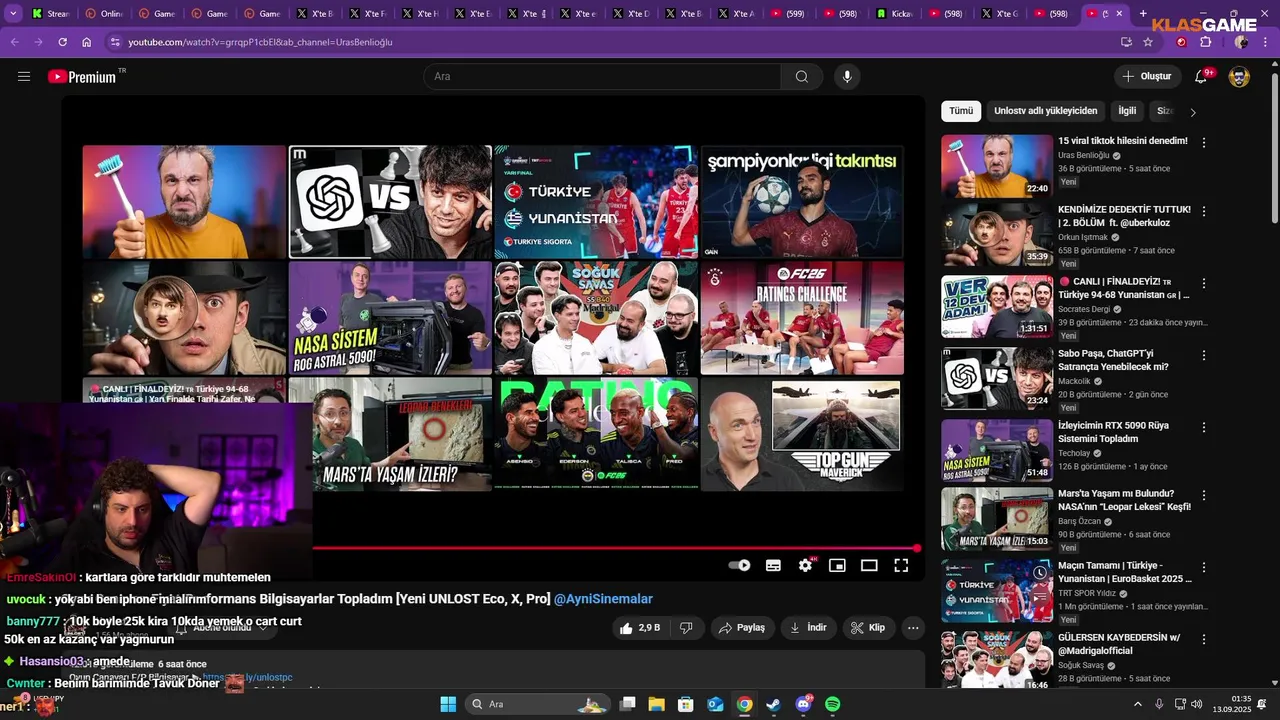Adjust system volume speaker icon in tray
This screenshot has width=1280, height=720.
pyautogui.click(x=1196, y=704)
